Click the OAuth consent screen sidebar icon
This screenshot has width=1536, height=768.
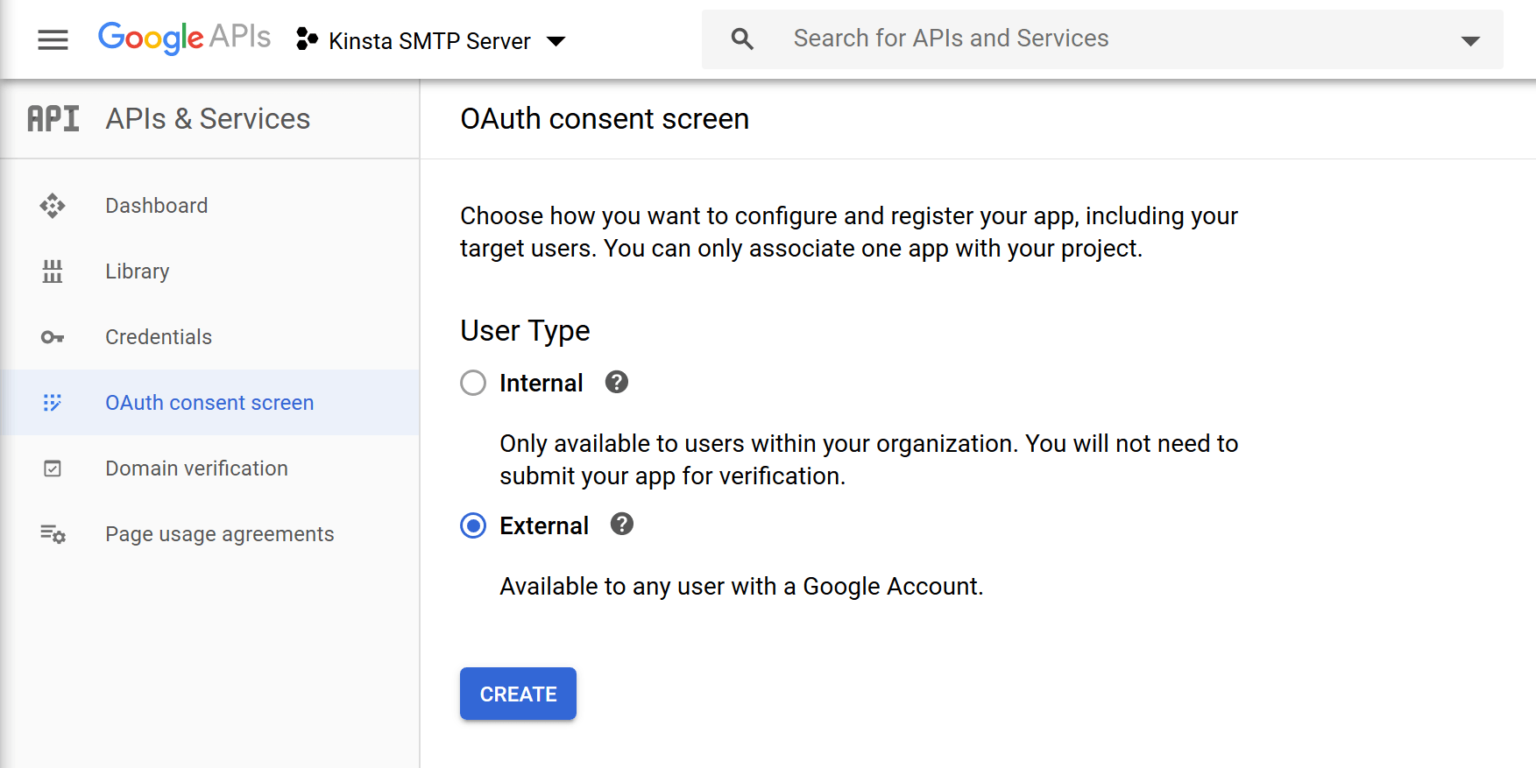pyautogui.click(x=52, y=402)
